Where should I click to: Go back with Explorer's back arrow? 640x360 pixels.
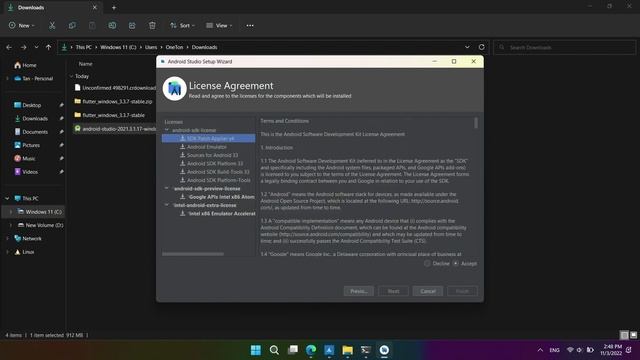tap(9, 47)
